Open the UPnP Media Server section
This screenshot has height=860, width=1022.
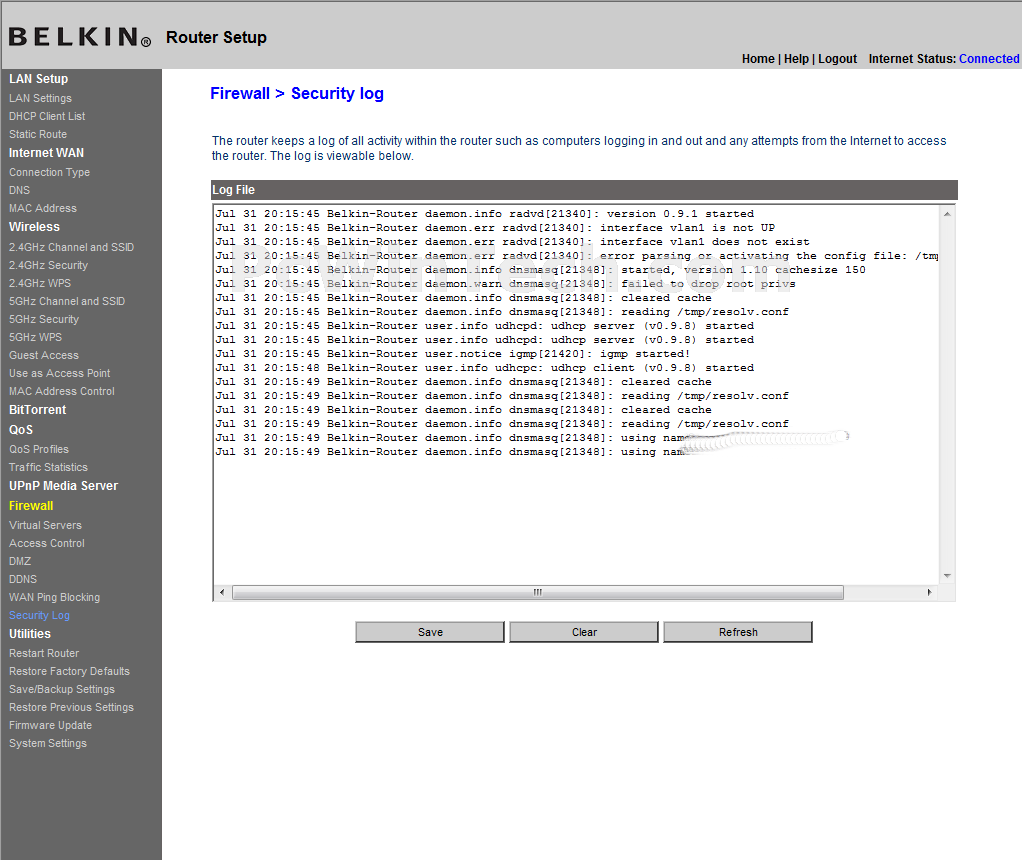click(x=63, y=486)
